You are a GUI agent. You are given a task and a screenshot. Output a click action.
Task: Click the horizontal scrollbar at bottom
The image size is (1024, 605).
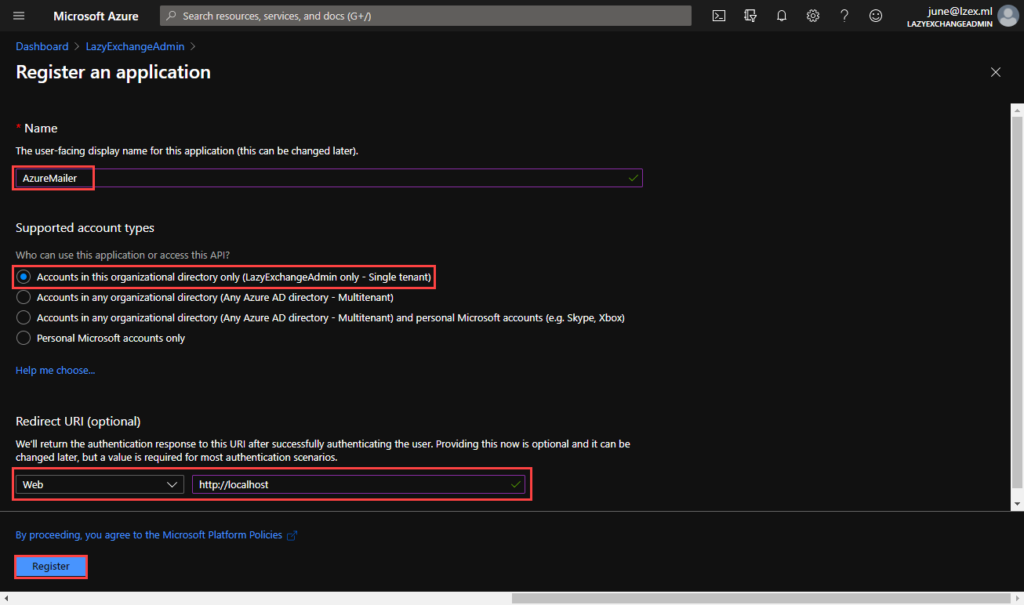click(760, 598)
